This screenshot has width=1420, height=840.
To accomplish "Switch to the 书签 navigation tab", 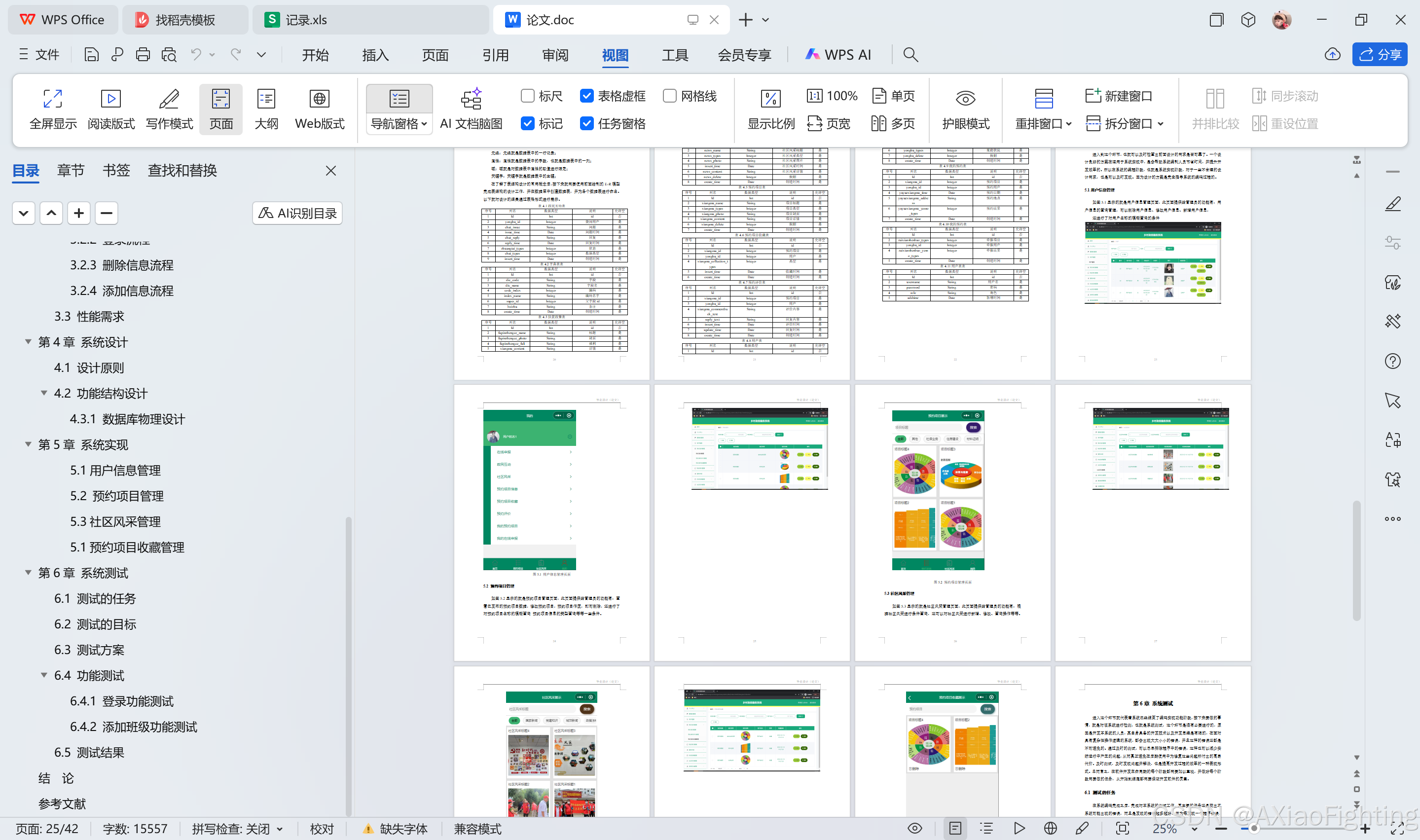I will (116, 170).
